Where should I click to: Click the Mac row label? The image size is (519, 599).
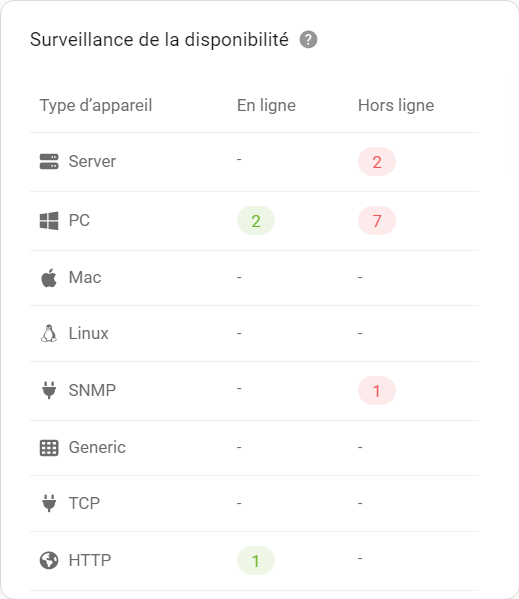(x=85, y=277)
